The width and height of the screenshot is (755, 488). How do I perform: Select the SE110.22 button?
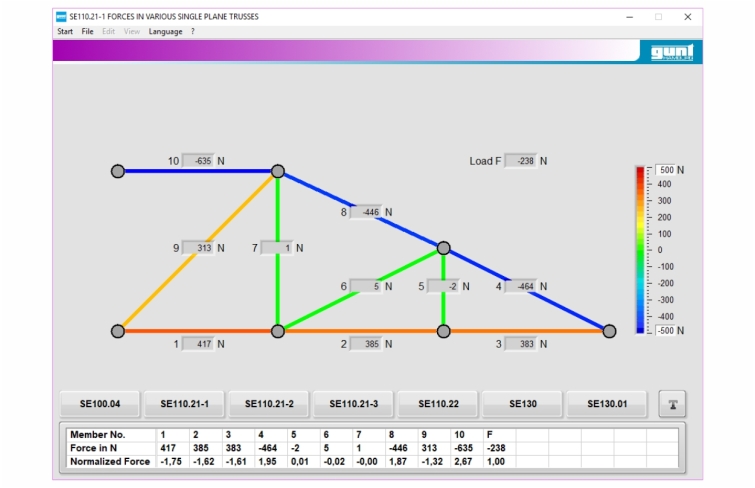tap(437, 404)
